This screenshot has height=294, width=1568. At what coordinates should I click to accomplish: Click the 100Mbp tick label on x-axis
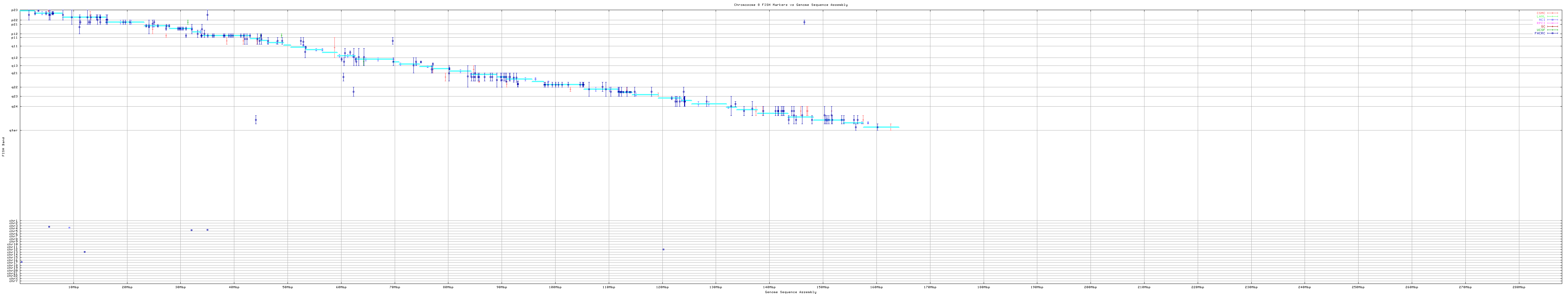[555, 287]
